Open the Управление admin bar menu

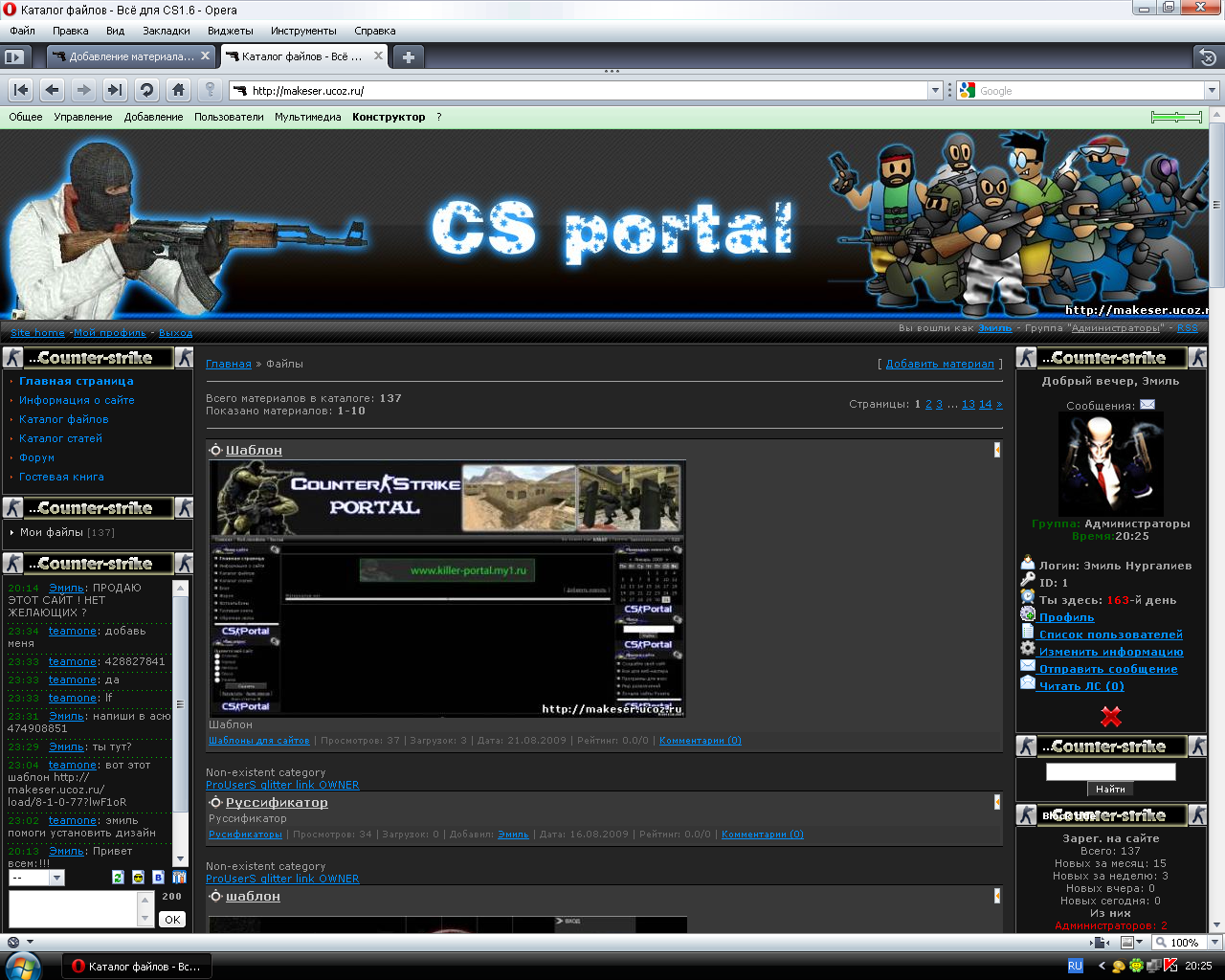[83, 117]
